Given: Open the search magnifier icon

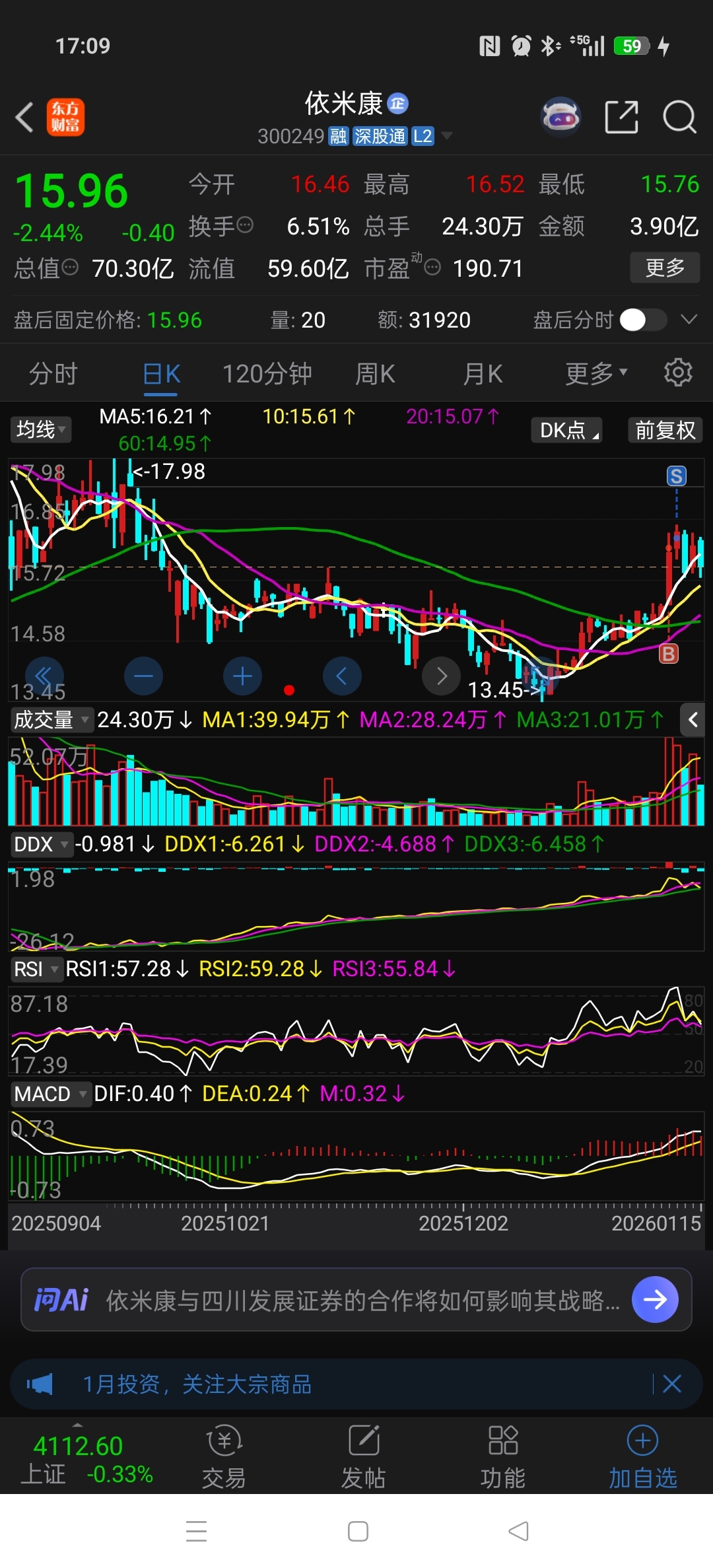Looking at the screenshot, I should pyautogui.click(x=679, y=118).
